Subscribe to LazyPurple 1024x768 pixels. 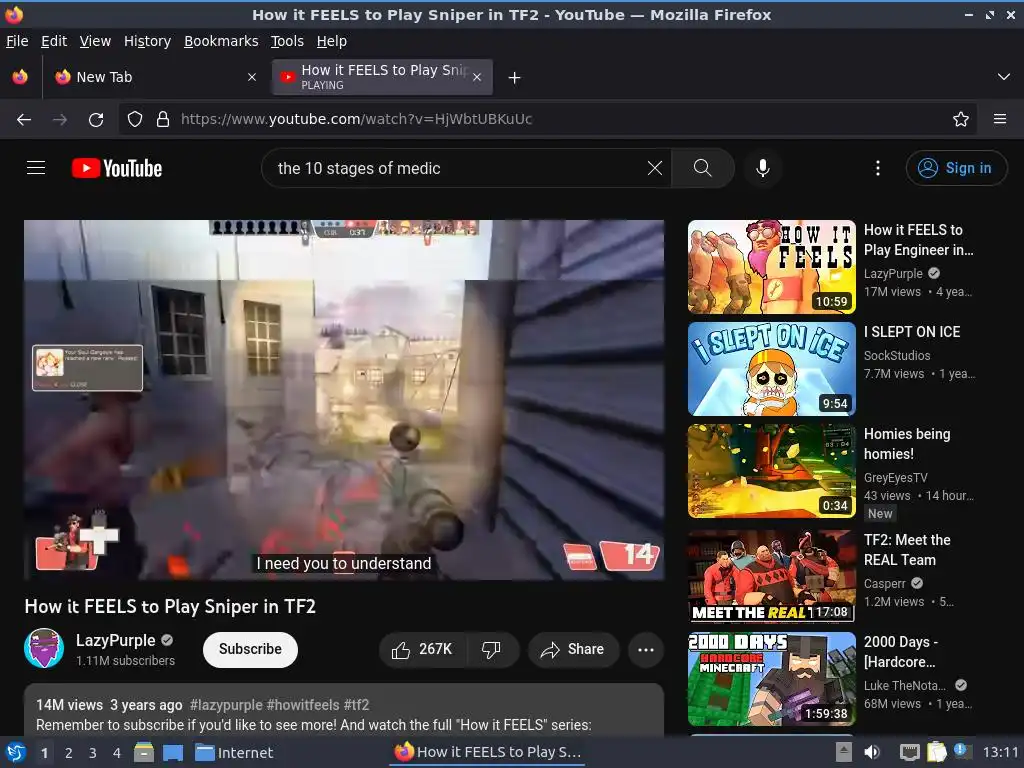pyautogui.click(x=250, y=649)
